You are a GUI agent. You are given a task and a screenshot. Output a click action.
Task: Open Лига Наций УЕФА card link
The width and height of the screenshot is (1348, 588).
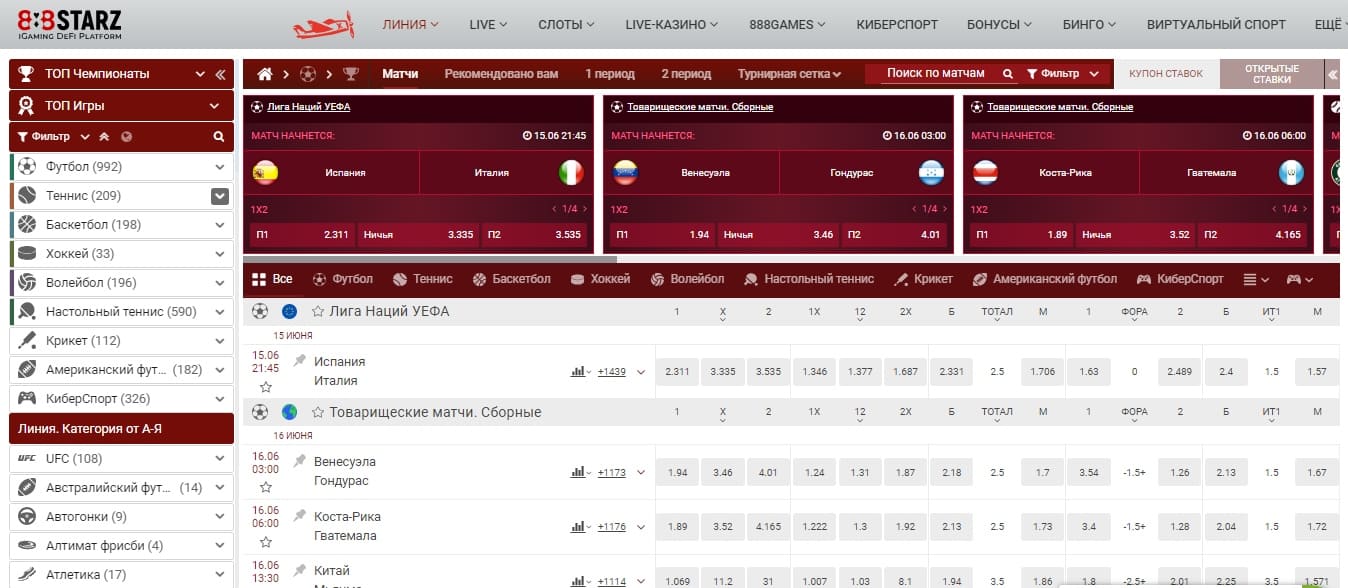click(x=308, y=107)
